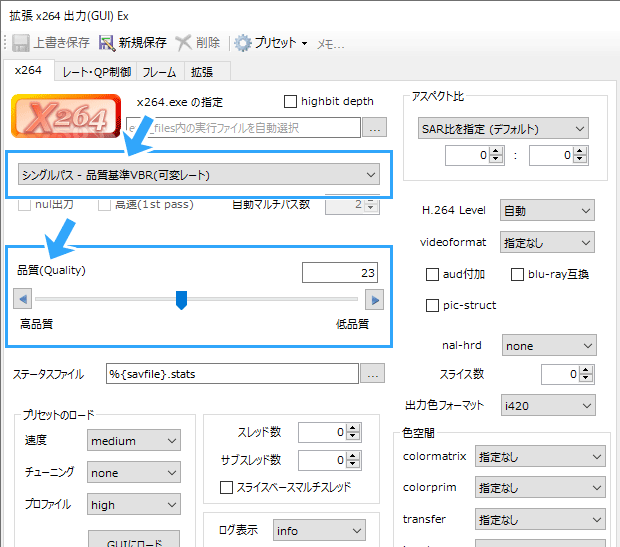
Task: Click the quality value field showing 23
Action: click(342, 272)
